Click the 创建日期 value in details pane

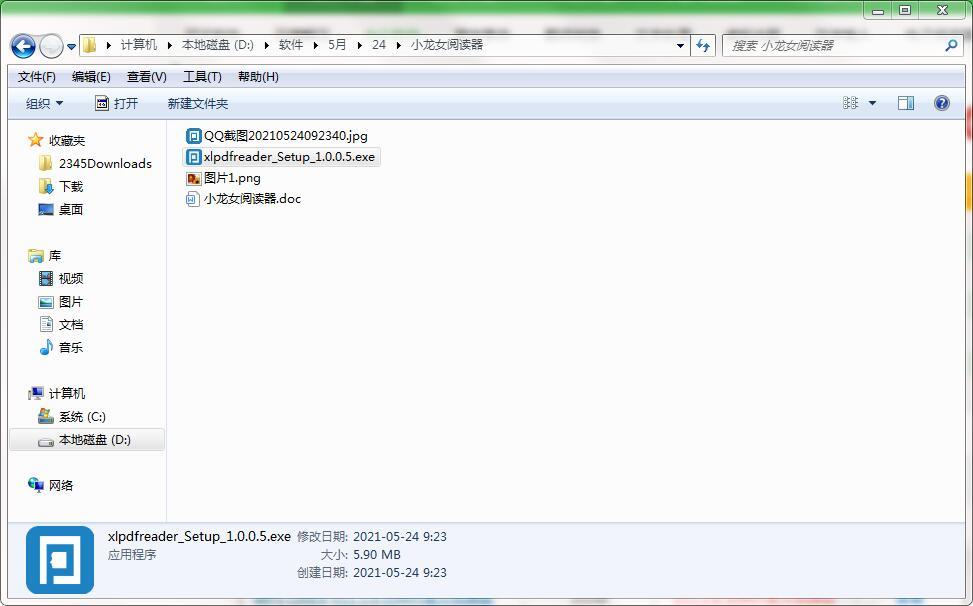(400, 573)
